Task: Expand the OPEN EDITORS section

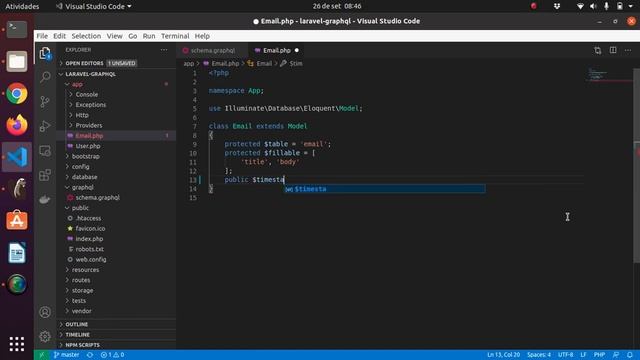Action: pyautogui.click(x=84, y=63)
